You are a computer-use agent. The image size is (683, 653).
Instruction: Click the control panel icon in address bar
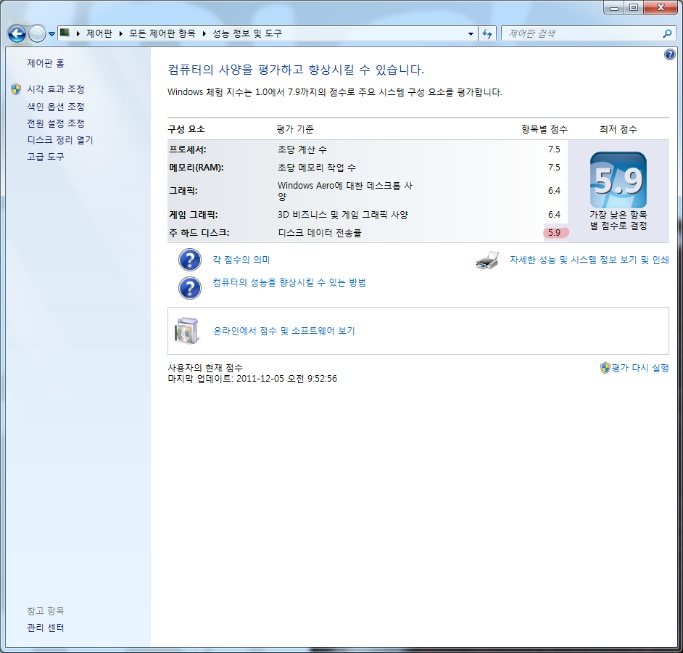[65, 33]
